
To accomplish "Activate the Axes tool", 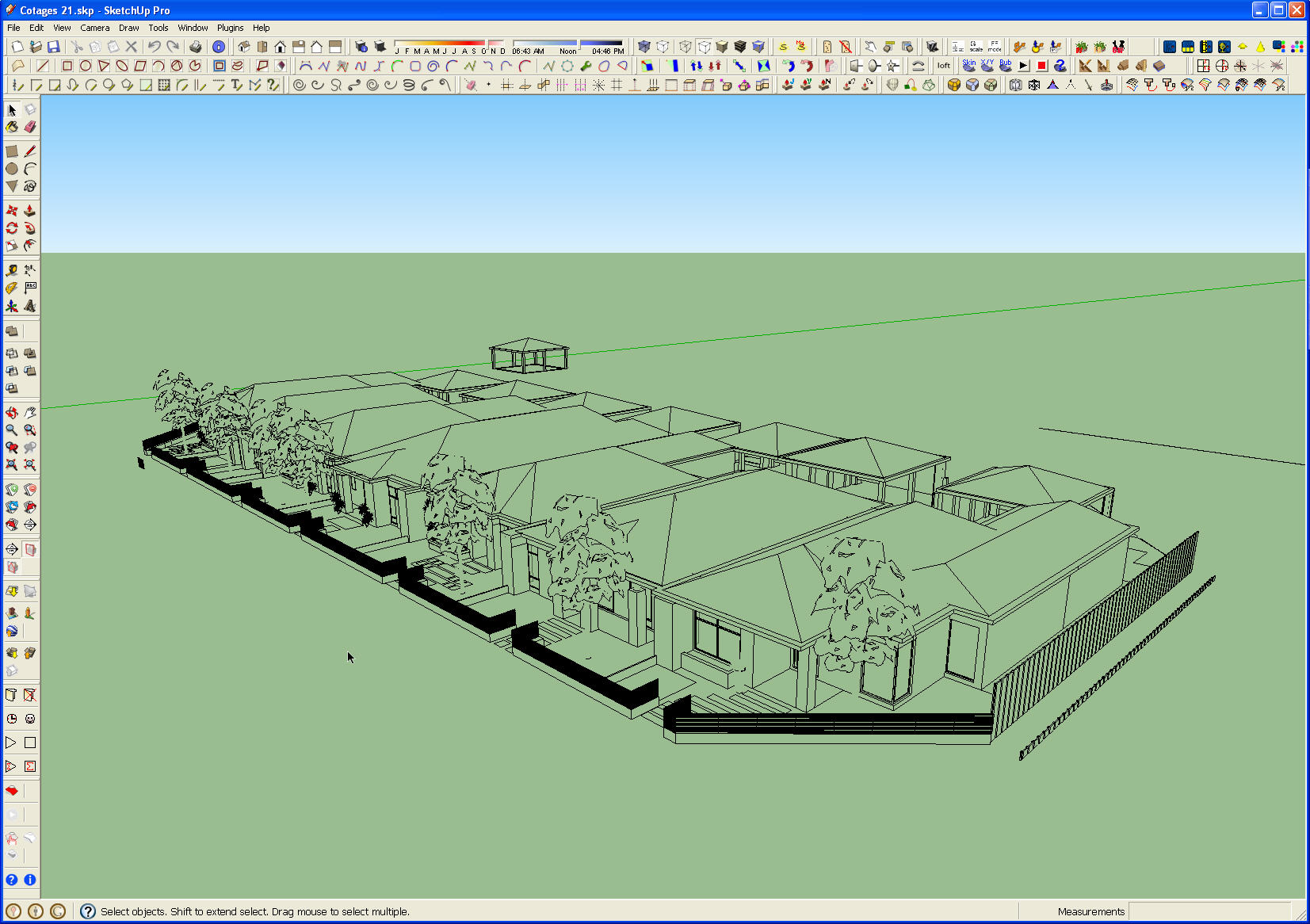I will tap(12, 306).
